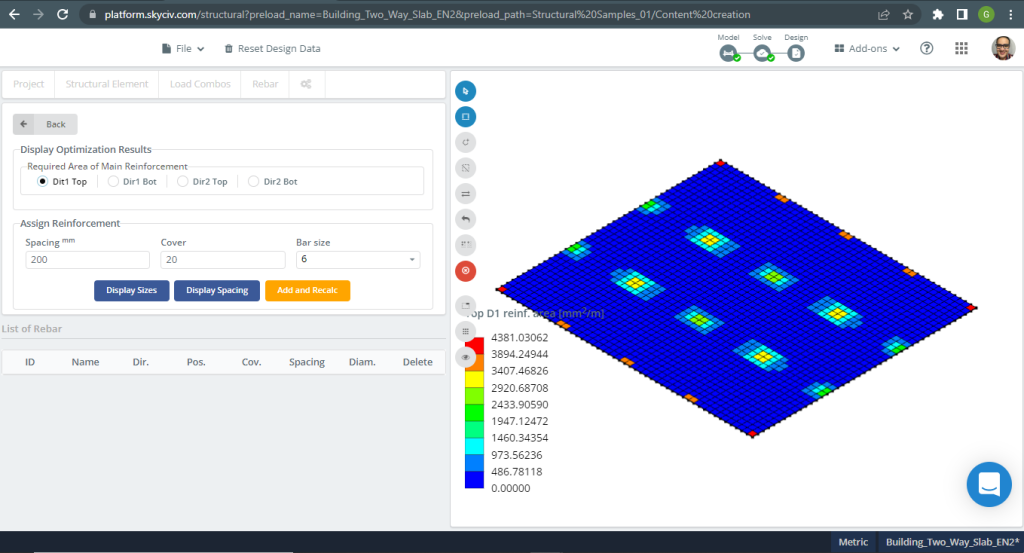The height and width of the screenshot is (553, 1024).
Task: Expand the File menu
Action: pyautogui.click(x=183, y=48)
